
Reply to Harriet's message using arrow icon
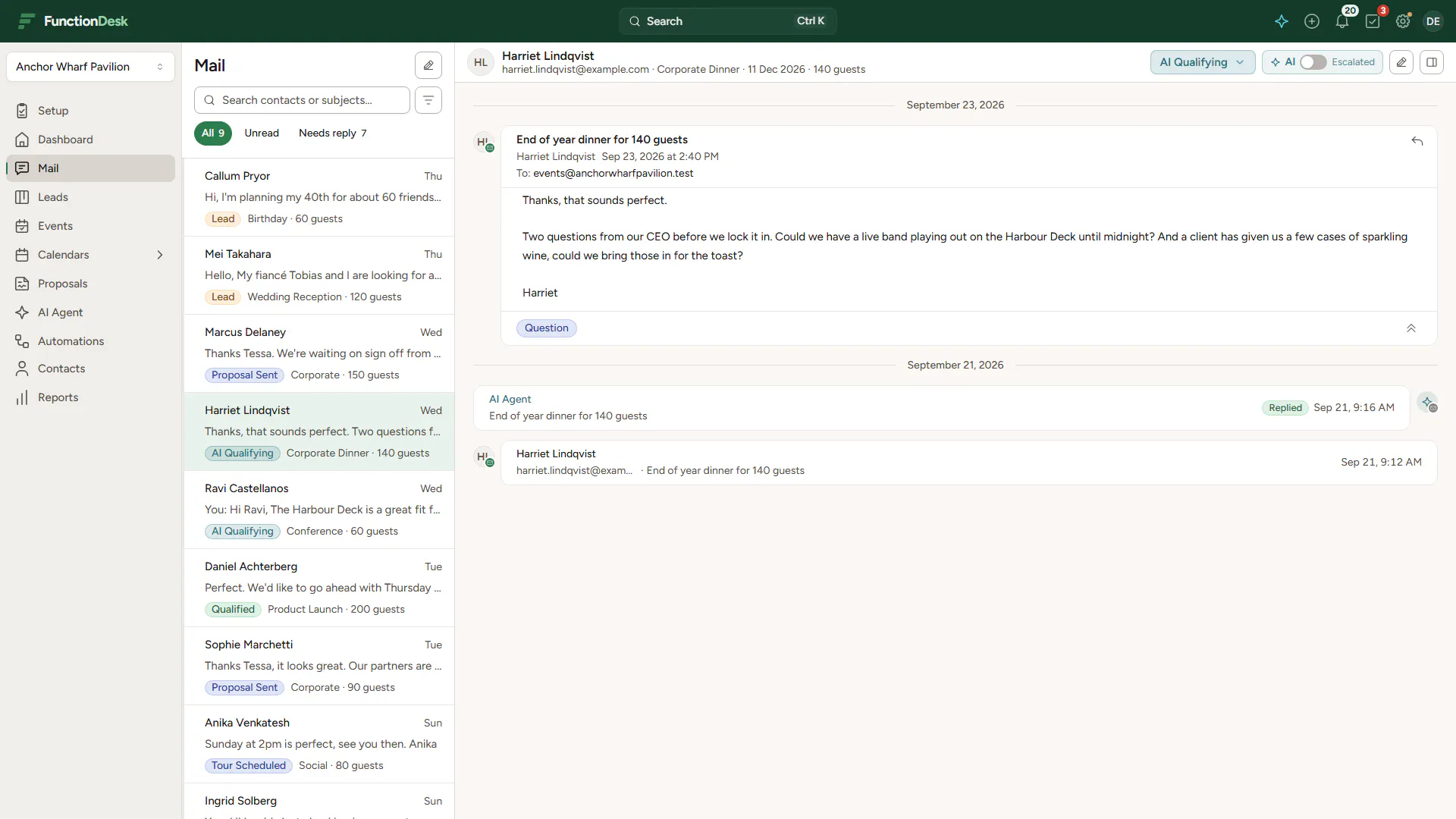[x=1417, y=141]
